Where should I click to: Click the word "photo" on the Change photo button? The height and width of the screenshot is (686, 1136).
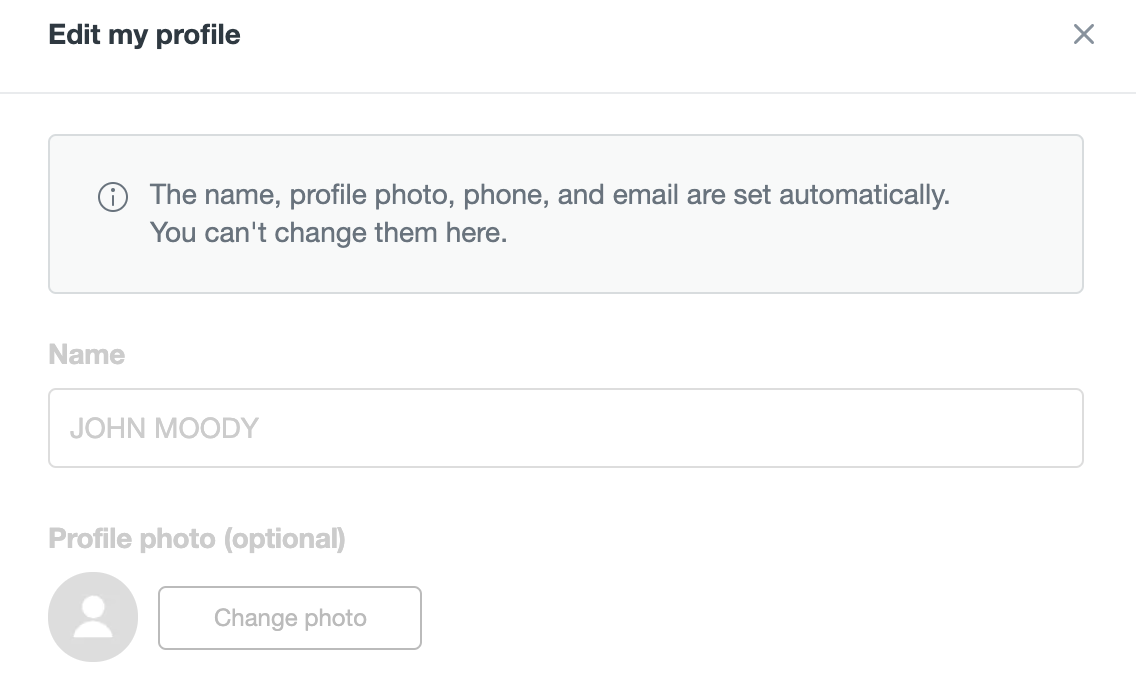tap(335, 618)
